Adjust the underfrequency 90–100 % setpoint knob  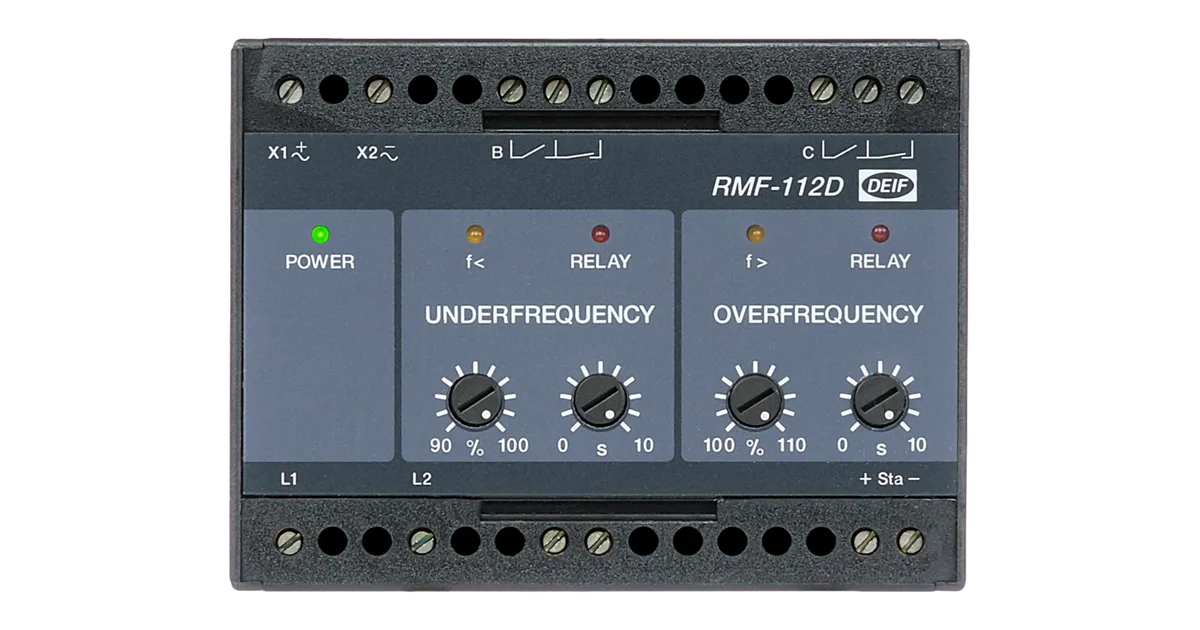pyautogui.click(x=475, y=401)
